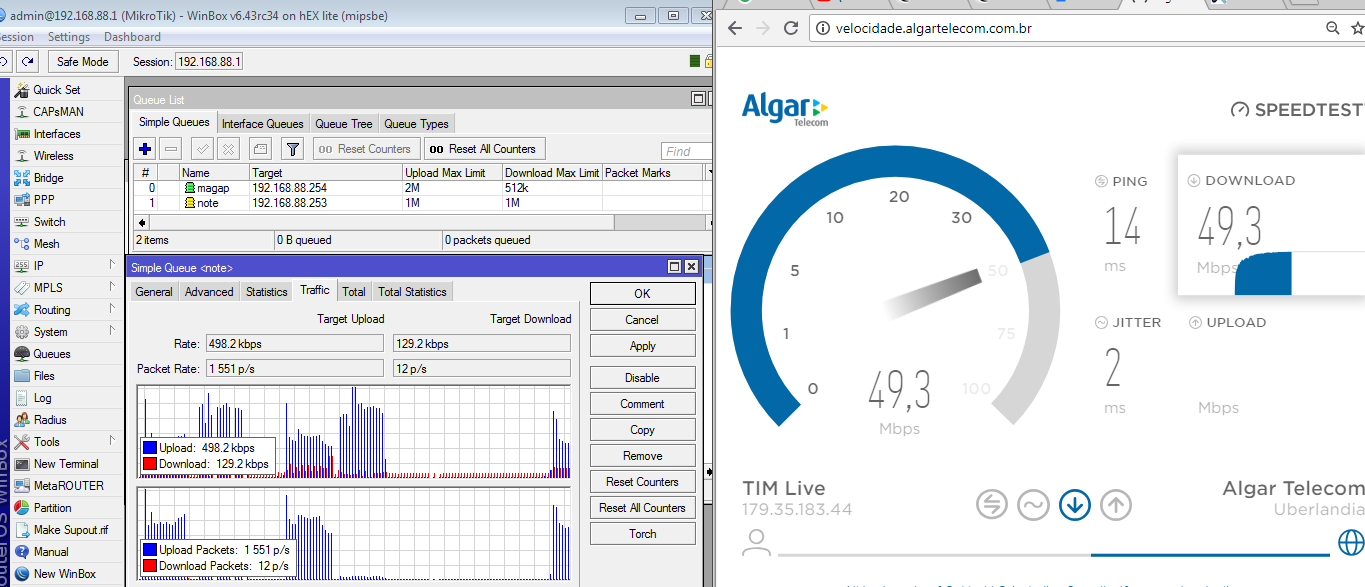Click the globe server icon
Viewport: 1365px width, 587px height.
click(1351, 542)
